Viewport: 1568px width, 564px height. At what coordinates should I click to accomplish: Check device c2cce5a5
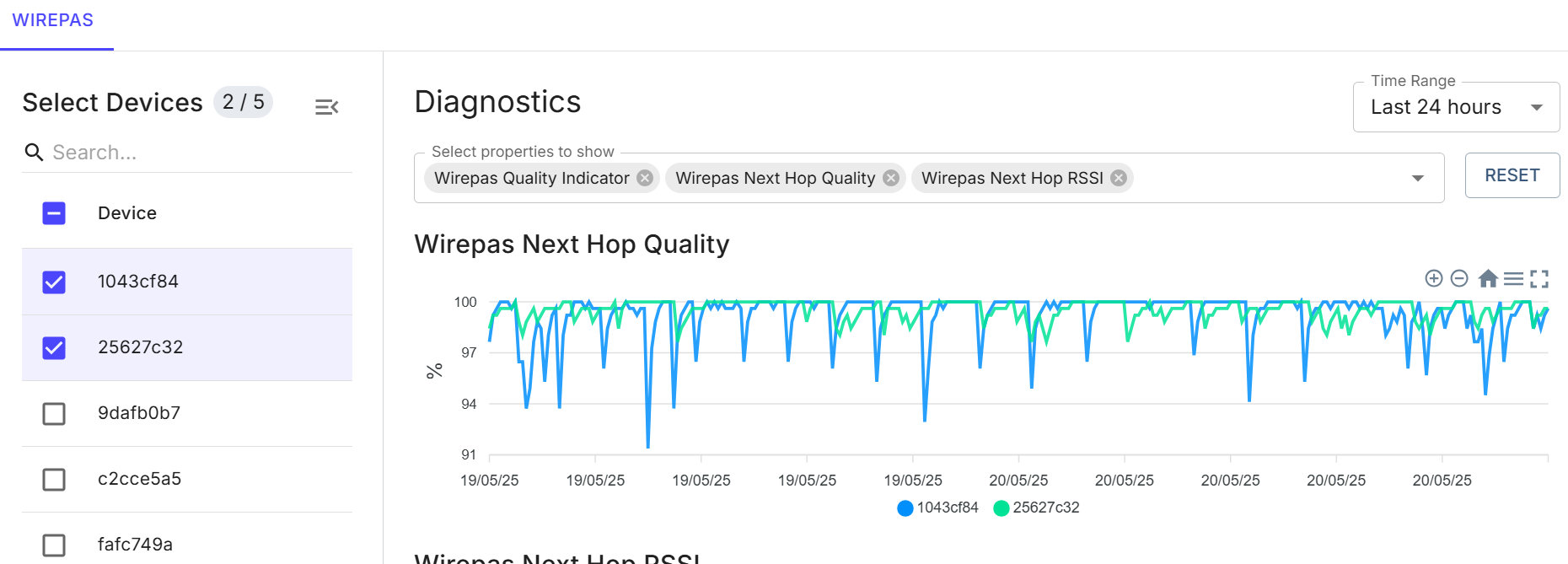click(54, 479)
